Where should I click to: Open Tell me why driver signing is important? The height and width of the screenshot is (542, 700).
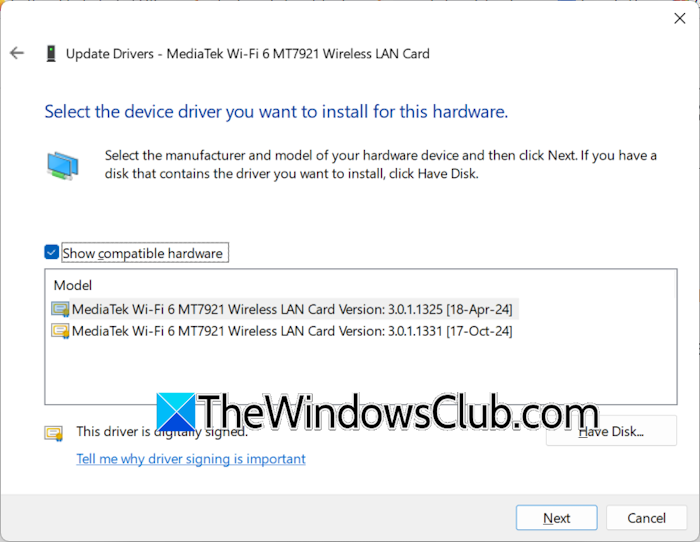(191, 459)
